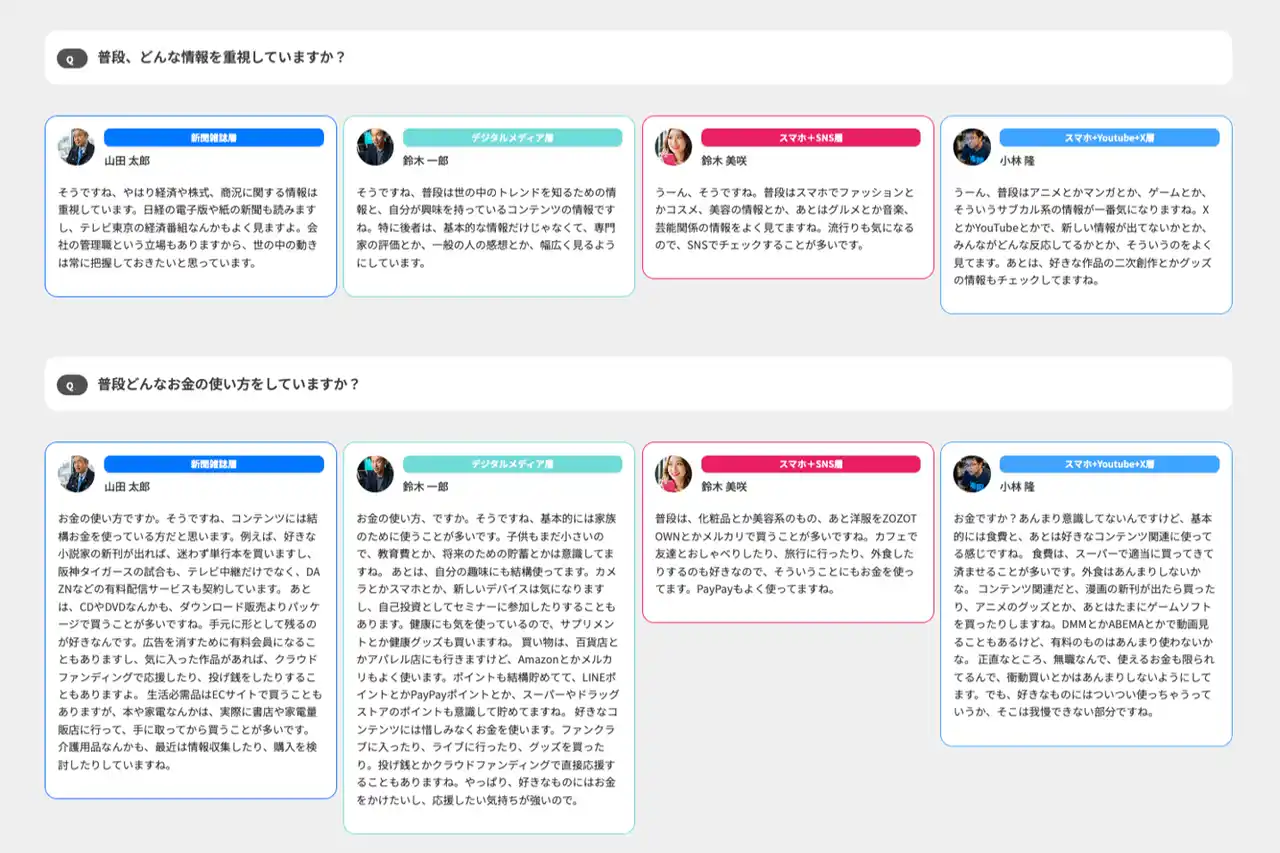Viewport: 1280px width, 853px height.
Task: Click the blue 新聞雑誌層 badge in the money row
Action: (x=215, y=463)
